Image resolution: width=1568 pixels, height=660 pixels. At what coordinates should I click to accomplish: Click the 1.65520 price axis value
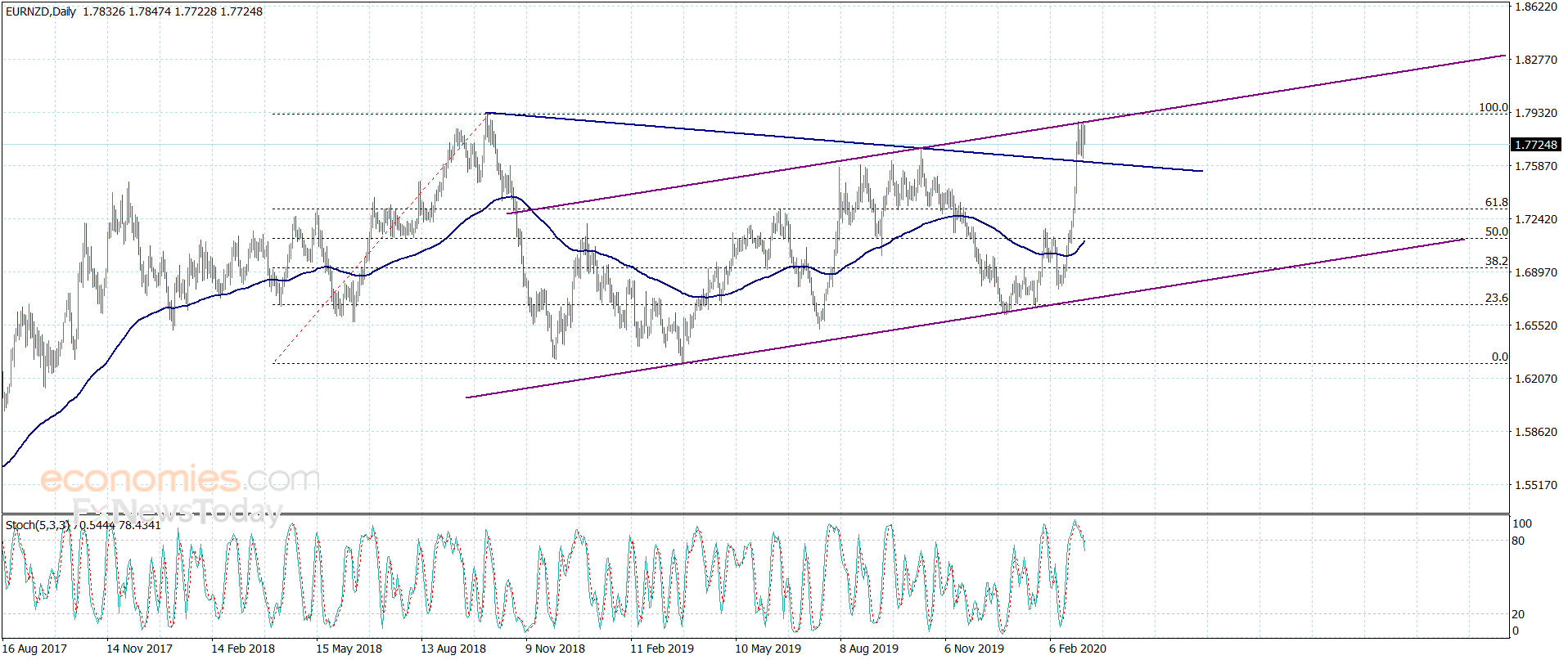click(x=1536, y=326)
